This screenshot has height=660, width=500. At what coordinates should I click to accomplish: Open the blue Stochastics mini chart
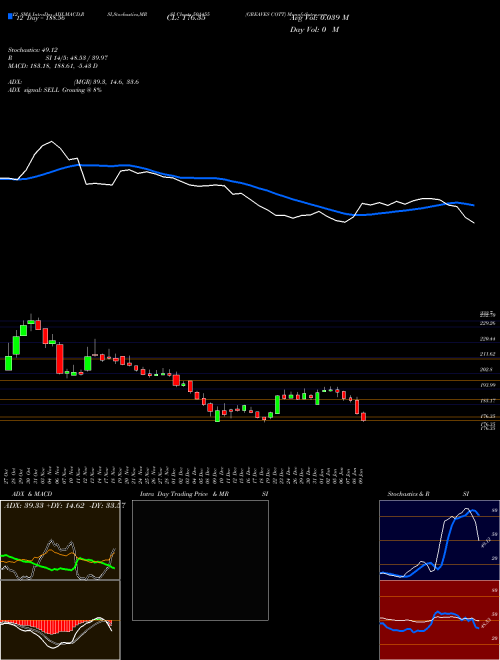pyautogui.click(x=439, y=540)
